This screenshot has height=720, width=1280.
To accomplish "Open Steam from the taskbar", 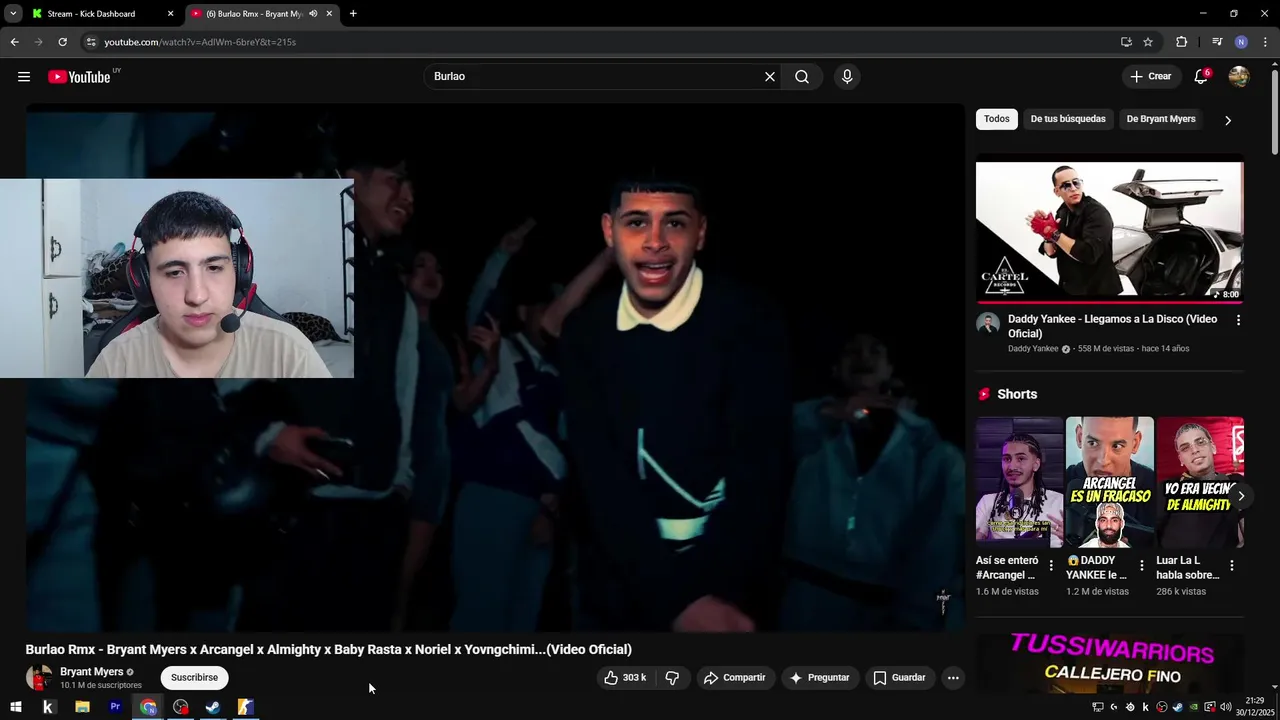I will (x=213, y=707).
